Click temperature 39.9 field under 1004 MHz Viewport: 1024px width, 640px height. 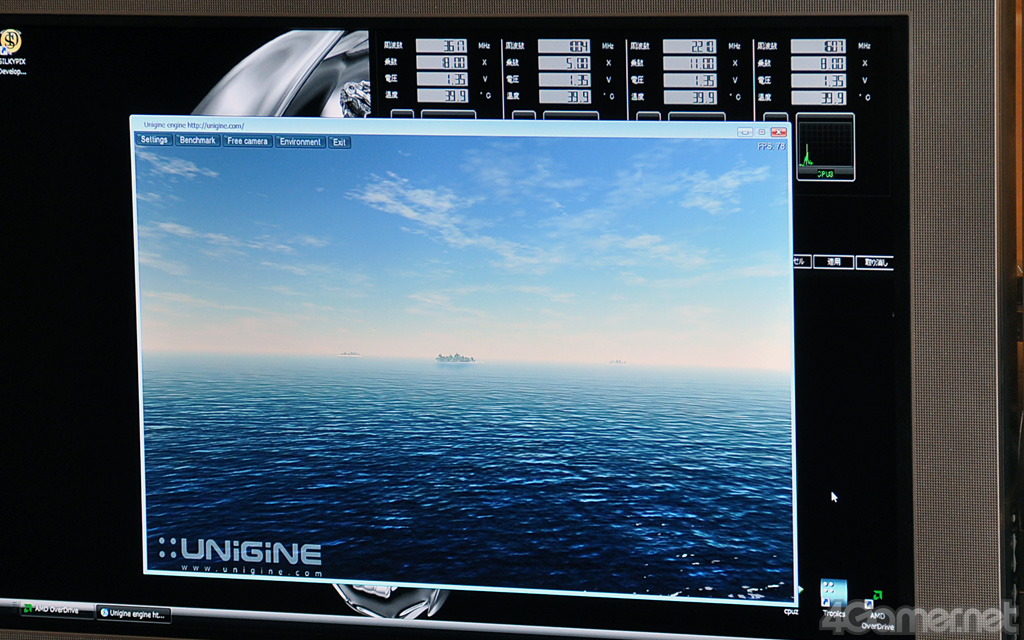565,97
